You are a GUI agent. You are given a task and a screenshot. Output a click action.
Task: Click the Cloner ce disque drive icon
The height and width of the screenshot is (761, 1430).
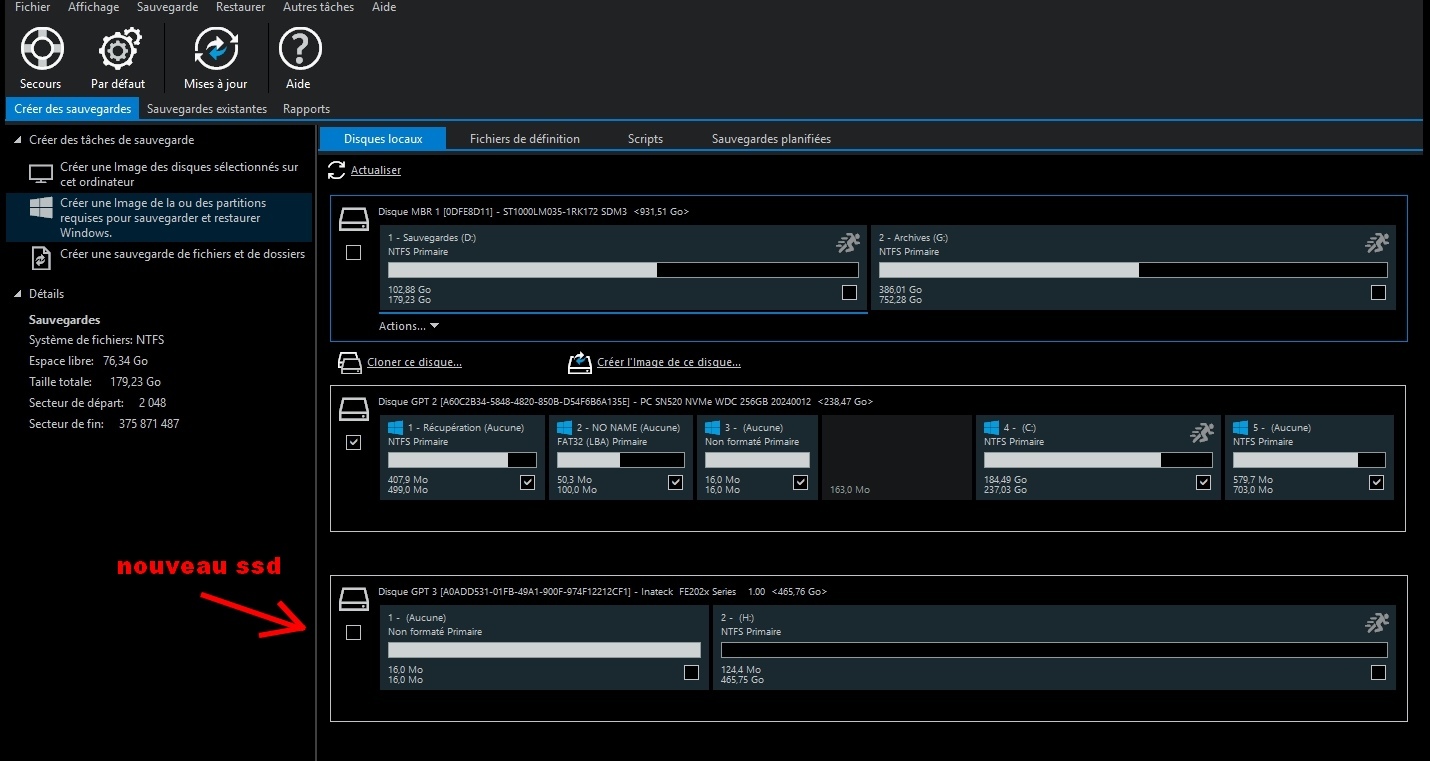349,362
